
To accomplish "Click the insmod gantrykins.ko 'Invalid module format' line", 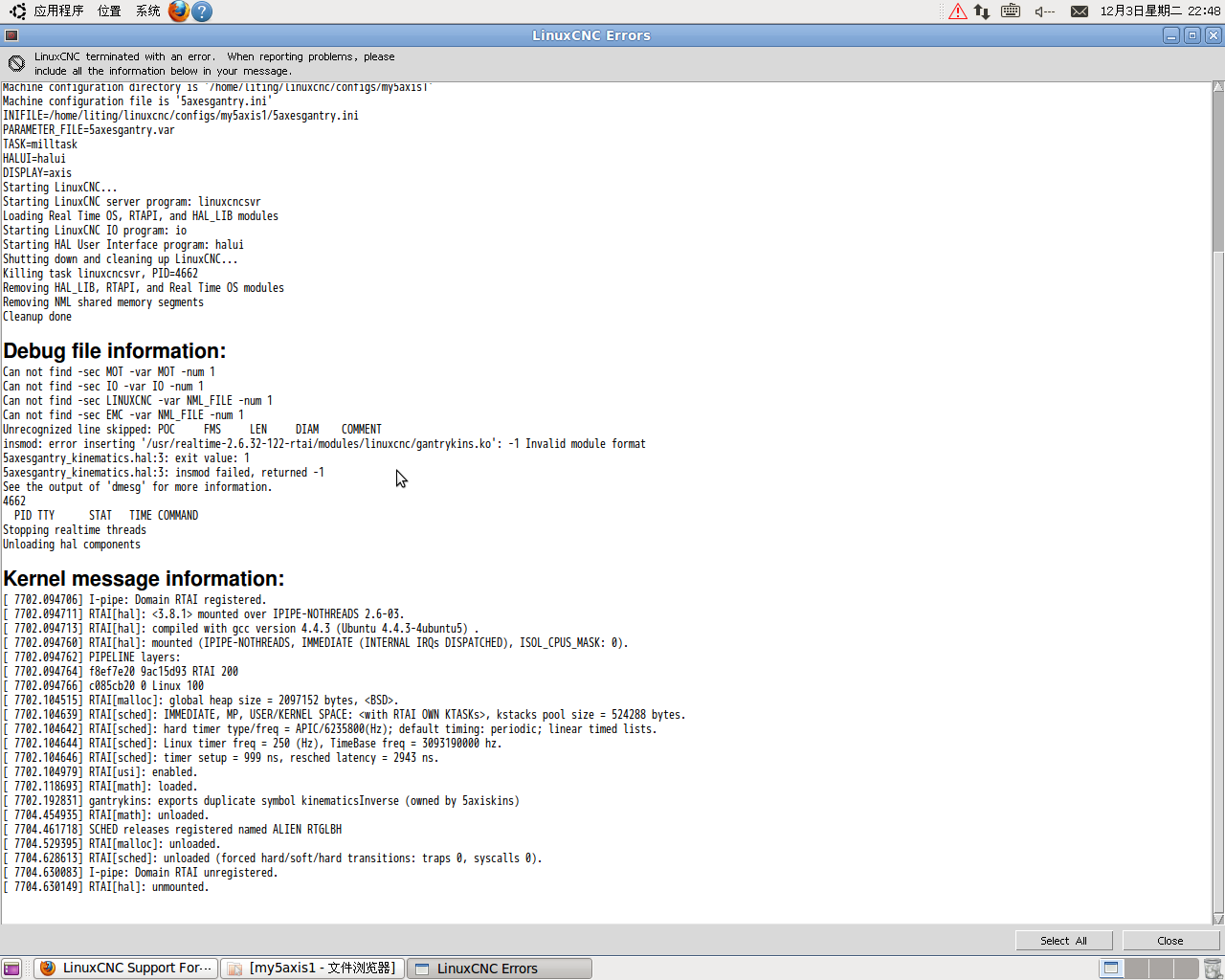I will pos(324,444).
